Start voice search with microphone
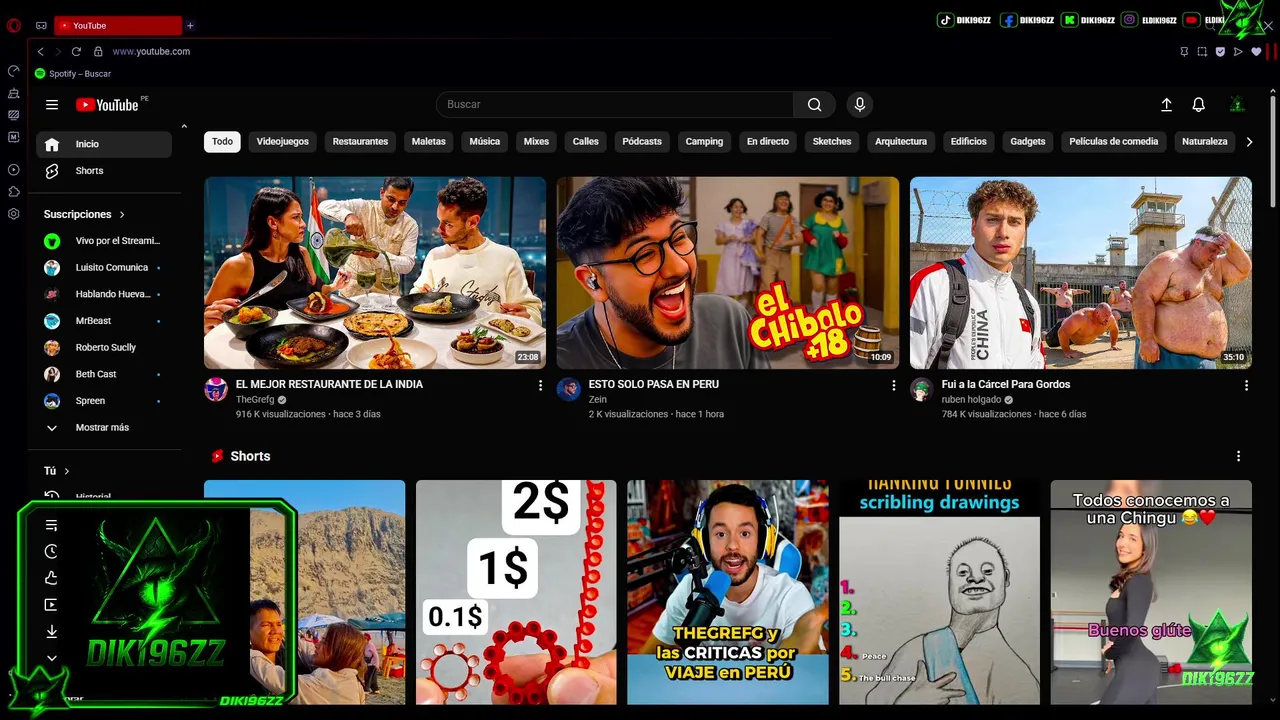Image resolution: width=1280 pixels, height=720 pixels. coord(859,104)
